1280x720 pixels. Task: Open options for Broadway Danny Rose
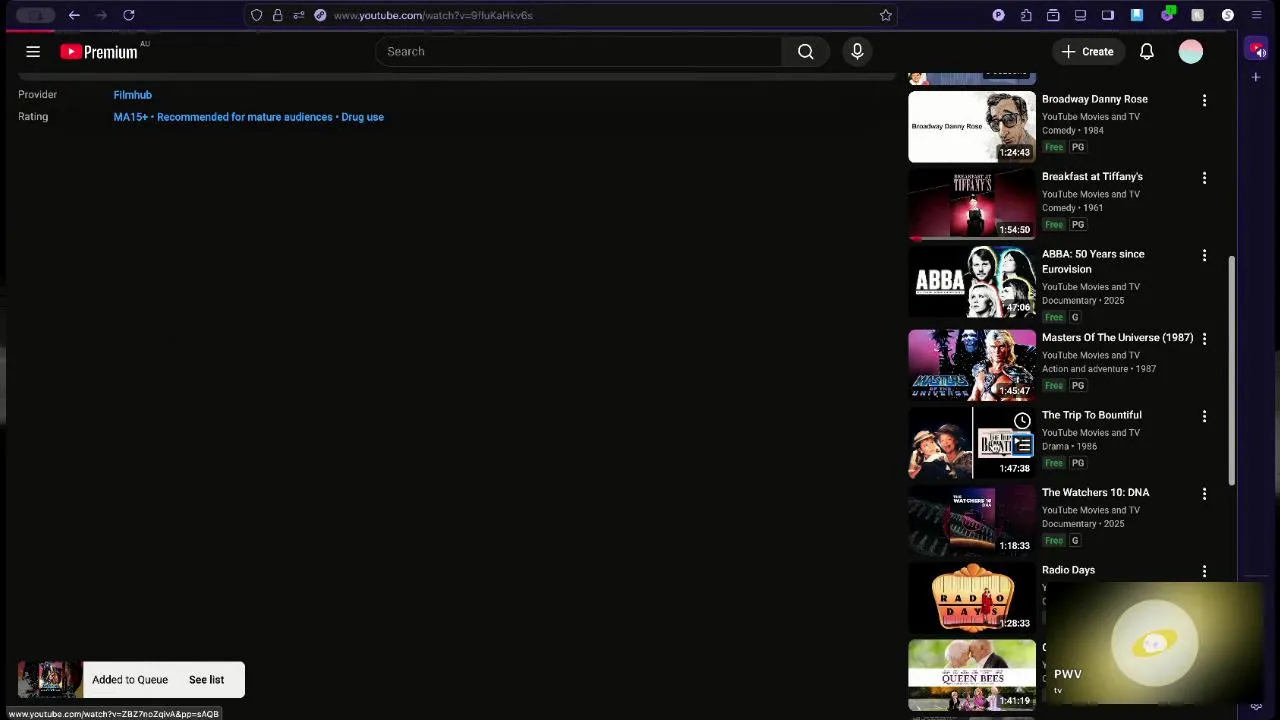click(x=1204, y=100)
